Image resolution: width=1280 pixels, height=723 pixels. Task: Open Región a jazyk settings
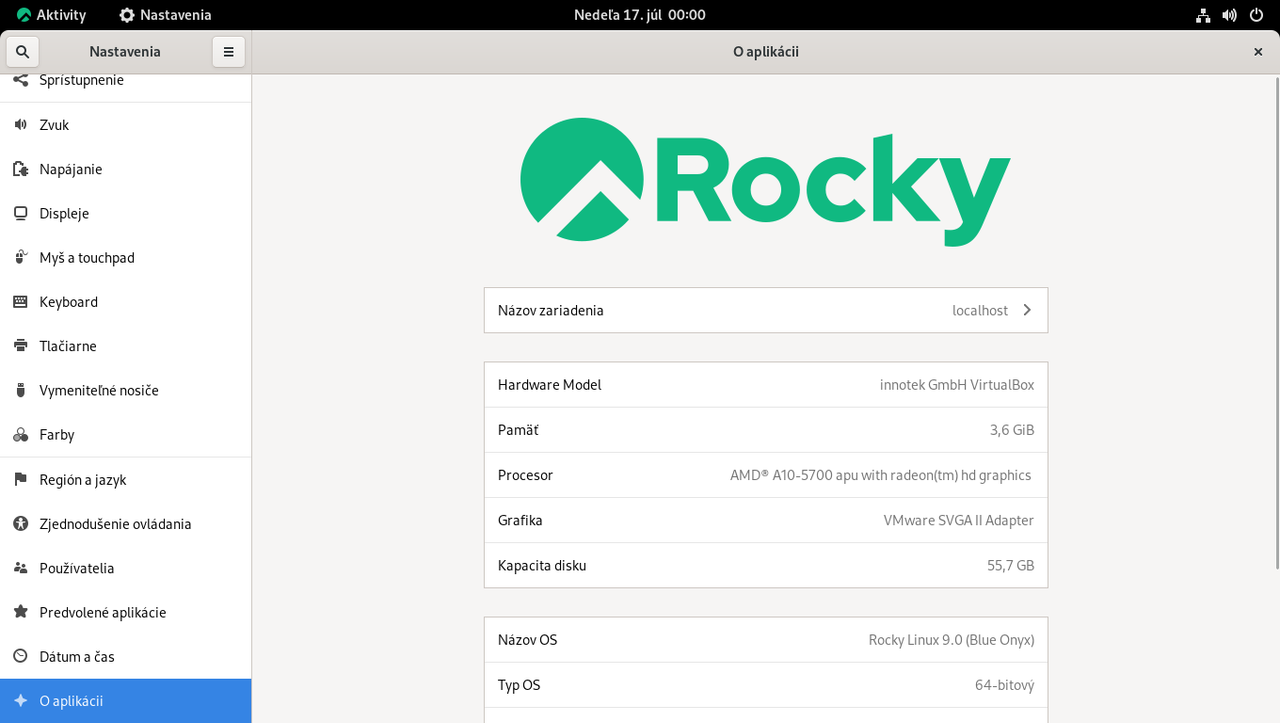[125, 479]
